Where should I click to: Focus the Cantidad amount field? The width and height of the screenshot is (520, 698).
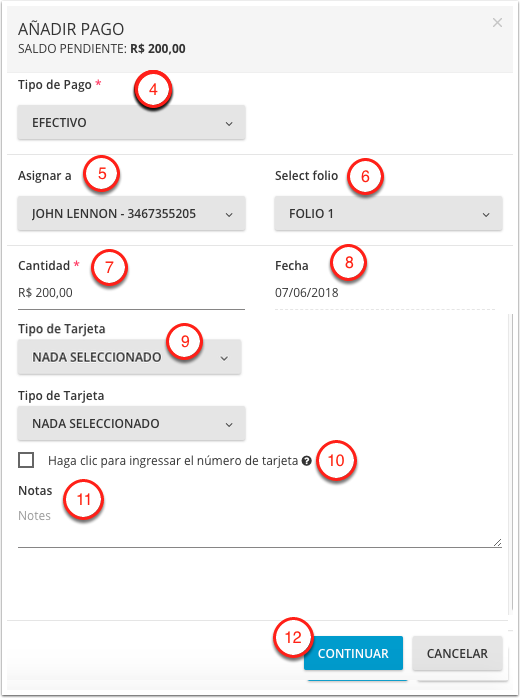[131, 293]
